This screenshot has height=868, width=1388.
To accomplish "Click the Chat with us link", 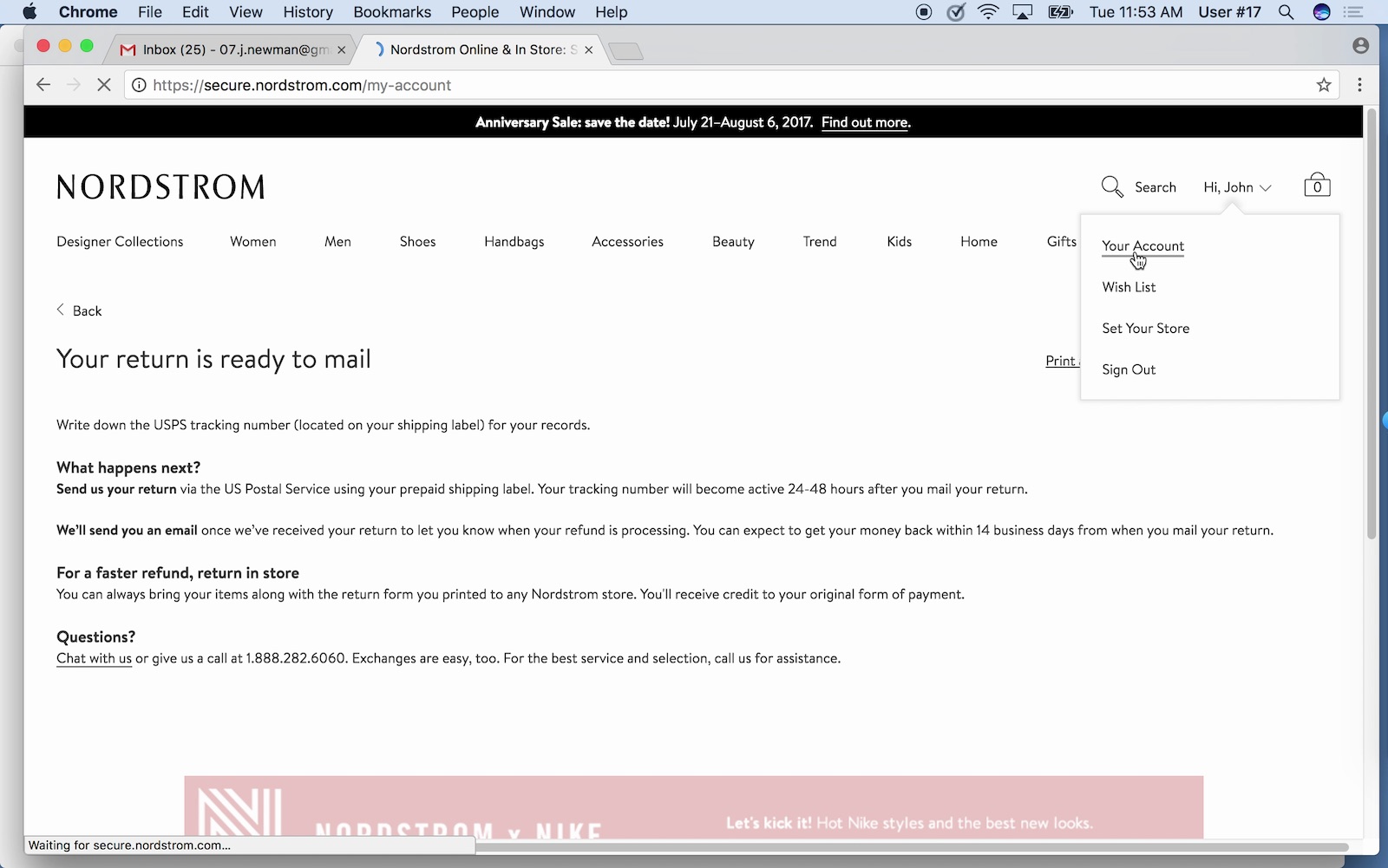I will [x=94, y=659].
